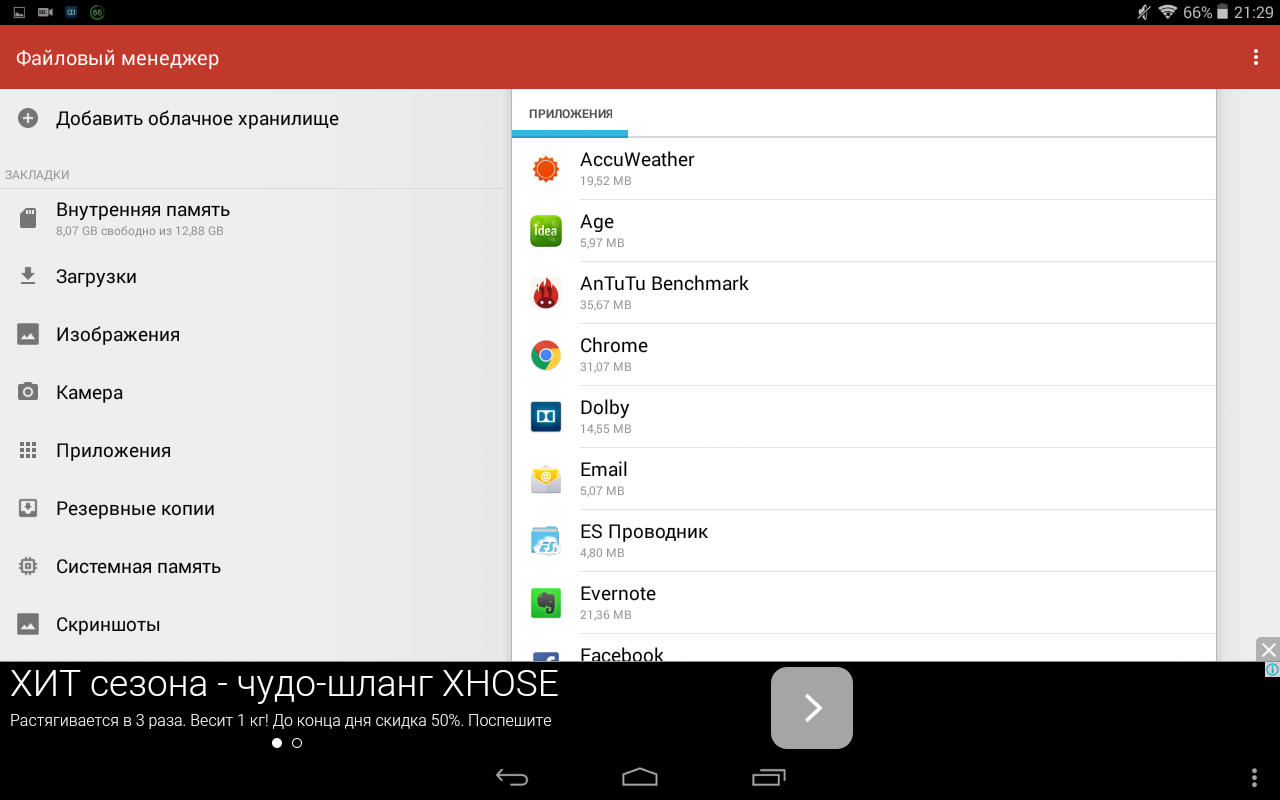Tap the Email envelope icon
Screen dimensions: 1280x800
click(x=546, y=479)
